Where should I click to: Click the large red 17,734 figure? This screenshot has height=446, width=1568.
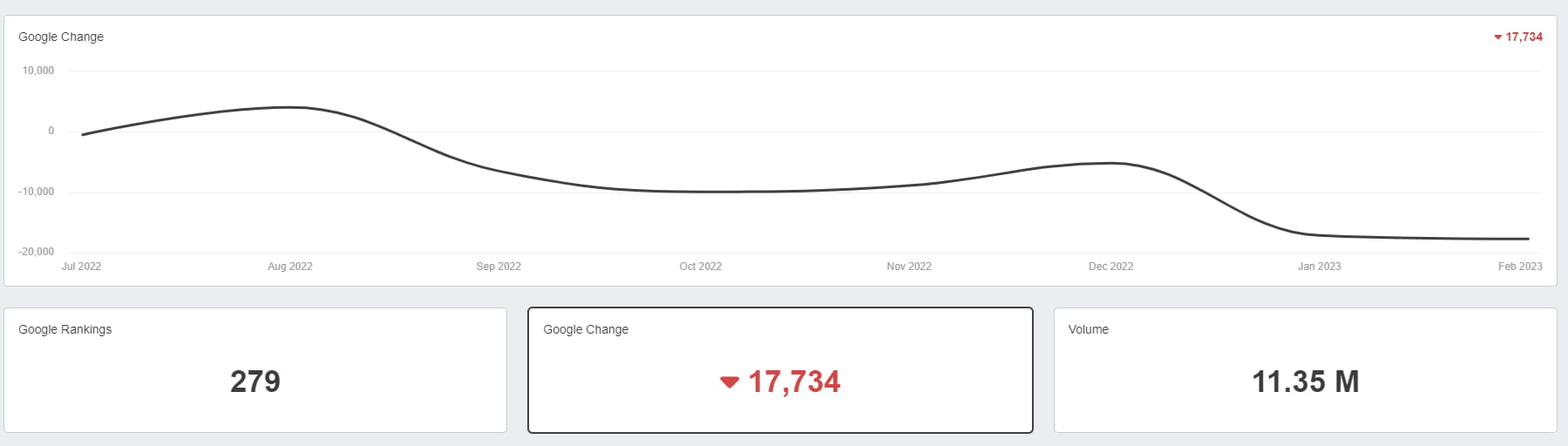[794, 382]
